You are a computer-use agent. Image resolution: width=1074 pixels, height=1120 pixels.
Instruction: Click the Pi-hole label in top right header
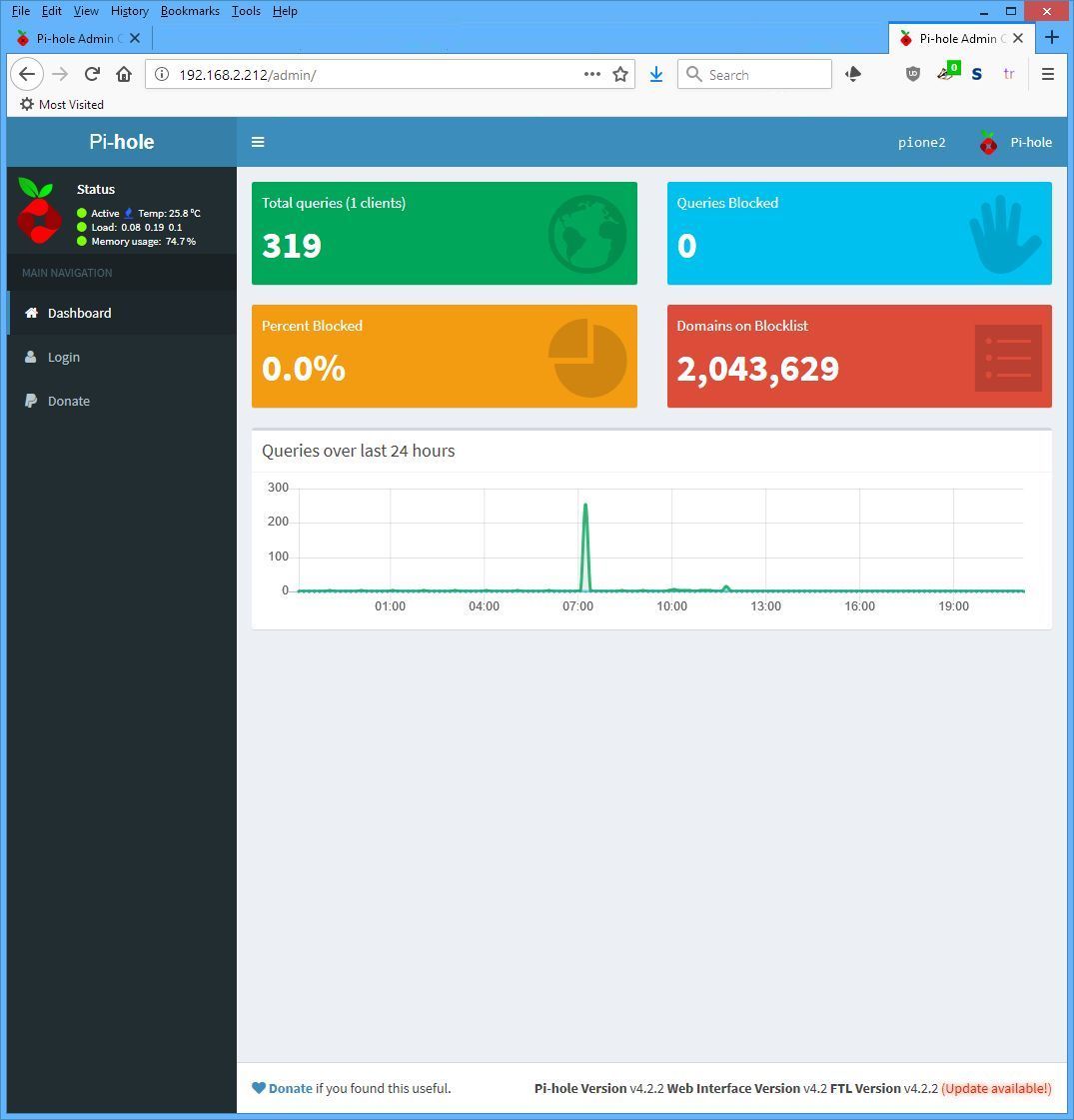pyautogui.click(x=1031, y=142)
